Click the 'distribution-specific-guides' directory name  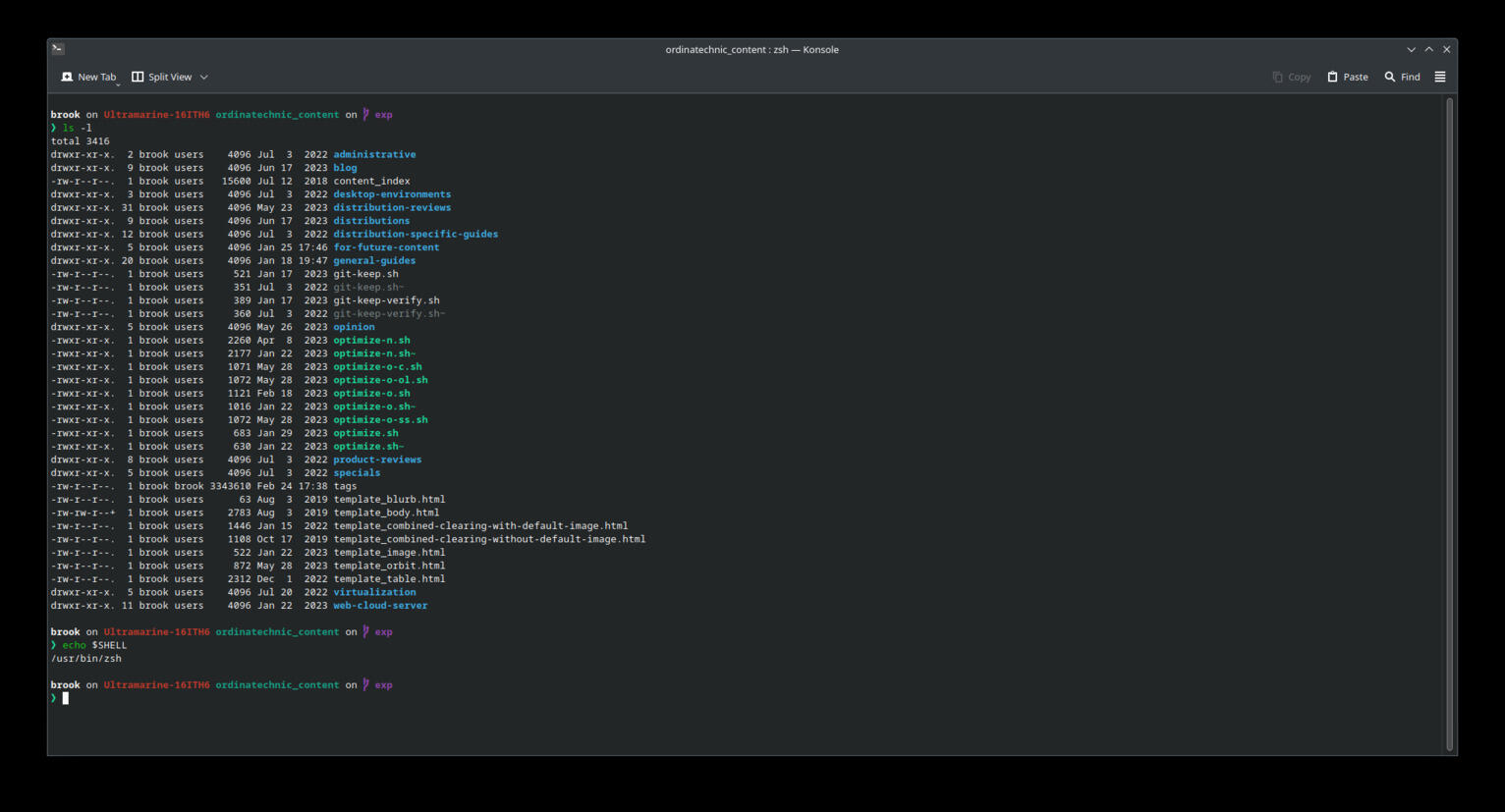tap(416, 234)
